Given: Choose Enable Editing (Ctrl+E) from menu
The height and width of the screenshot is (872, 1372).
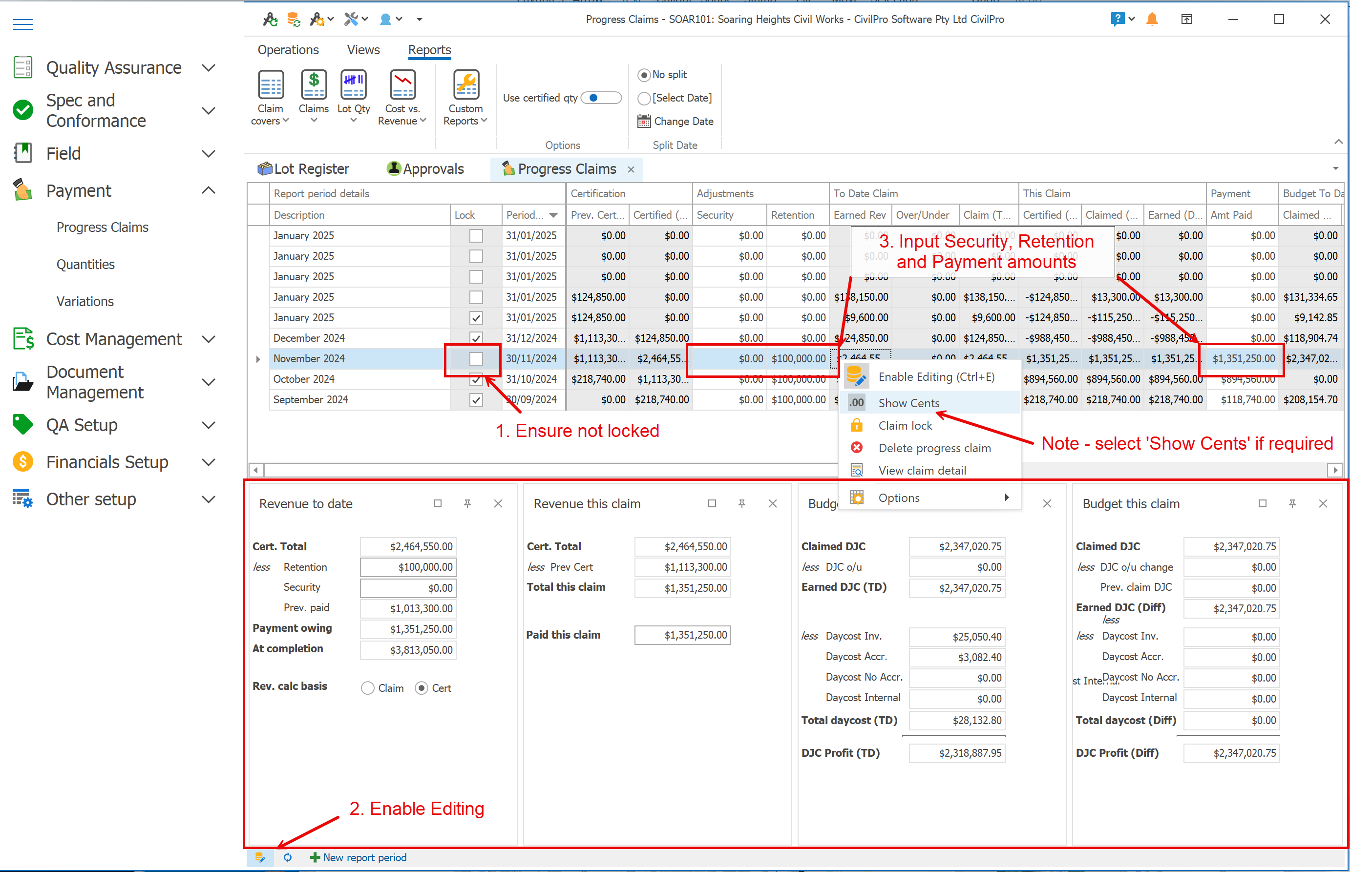Looking at the screenshot, I should [x=930, y=377].
